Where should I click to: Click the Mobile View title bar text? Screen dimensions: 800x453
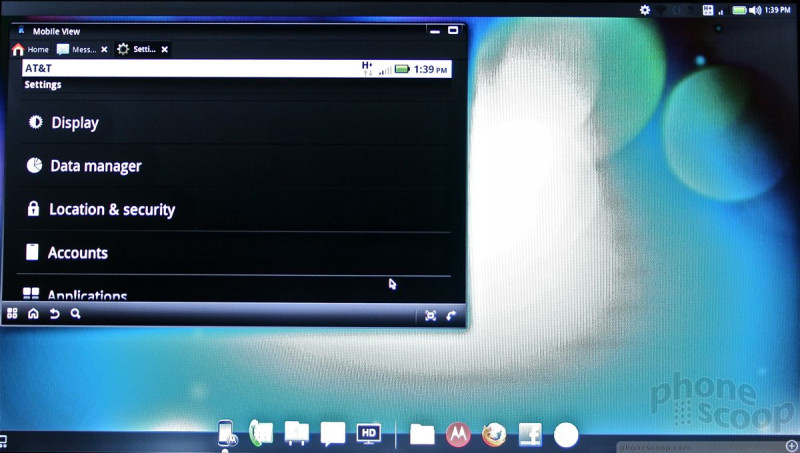pos(56,32)
